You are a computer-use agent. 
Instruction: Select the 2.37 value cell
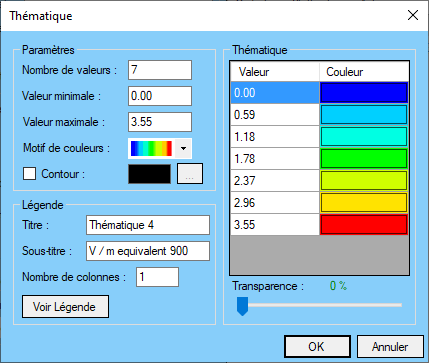(275, 181)
